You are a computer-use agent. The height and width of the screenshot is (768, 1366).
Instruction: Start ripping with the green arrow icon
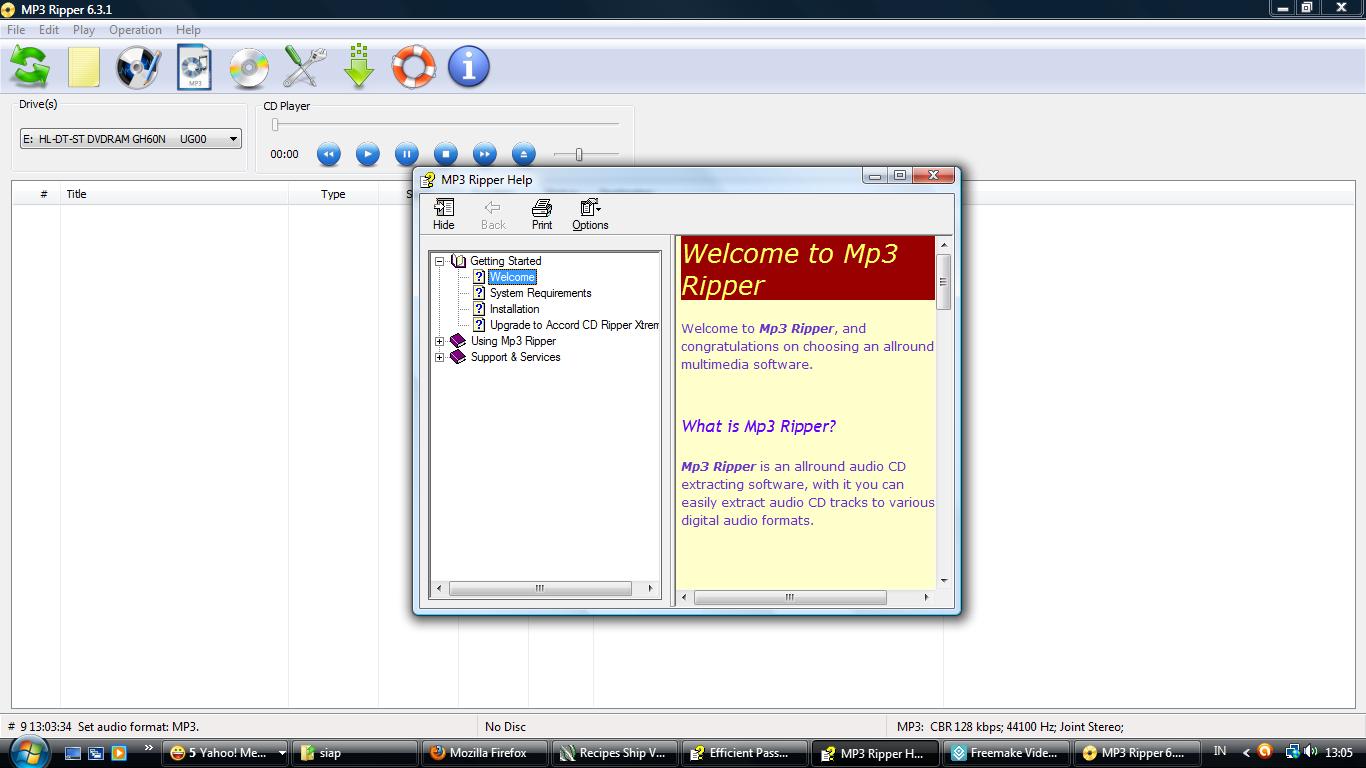tap(358, 66)
